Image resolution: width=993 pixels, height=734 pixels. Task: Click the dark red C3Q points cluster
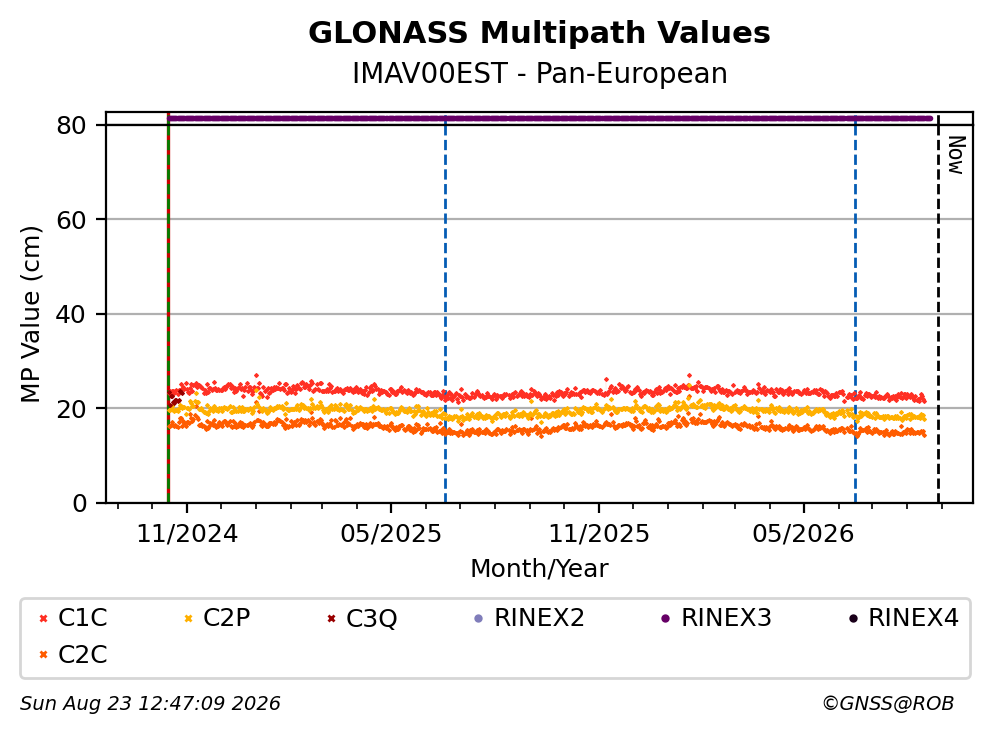point(175,398)
